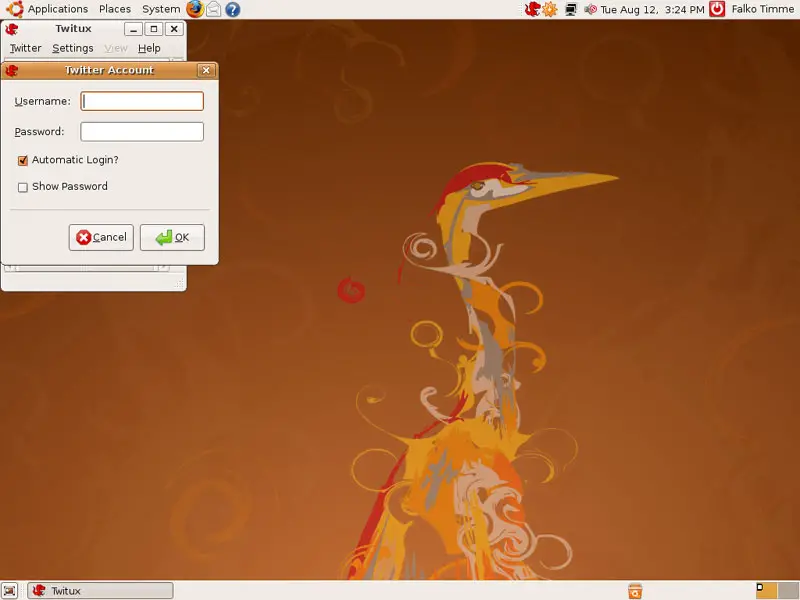
Task: Click the volume speaker tray icon
Action: pyautogui.click(x=590, y=9)
